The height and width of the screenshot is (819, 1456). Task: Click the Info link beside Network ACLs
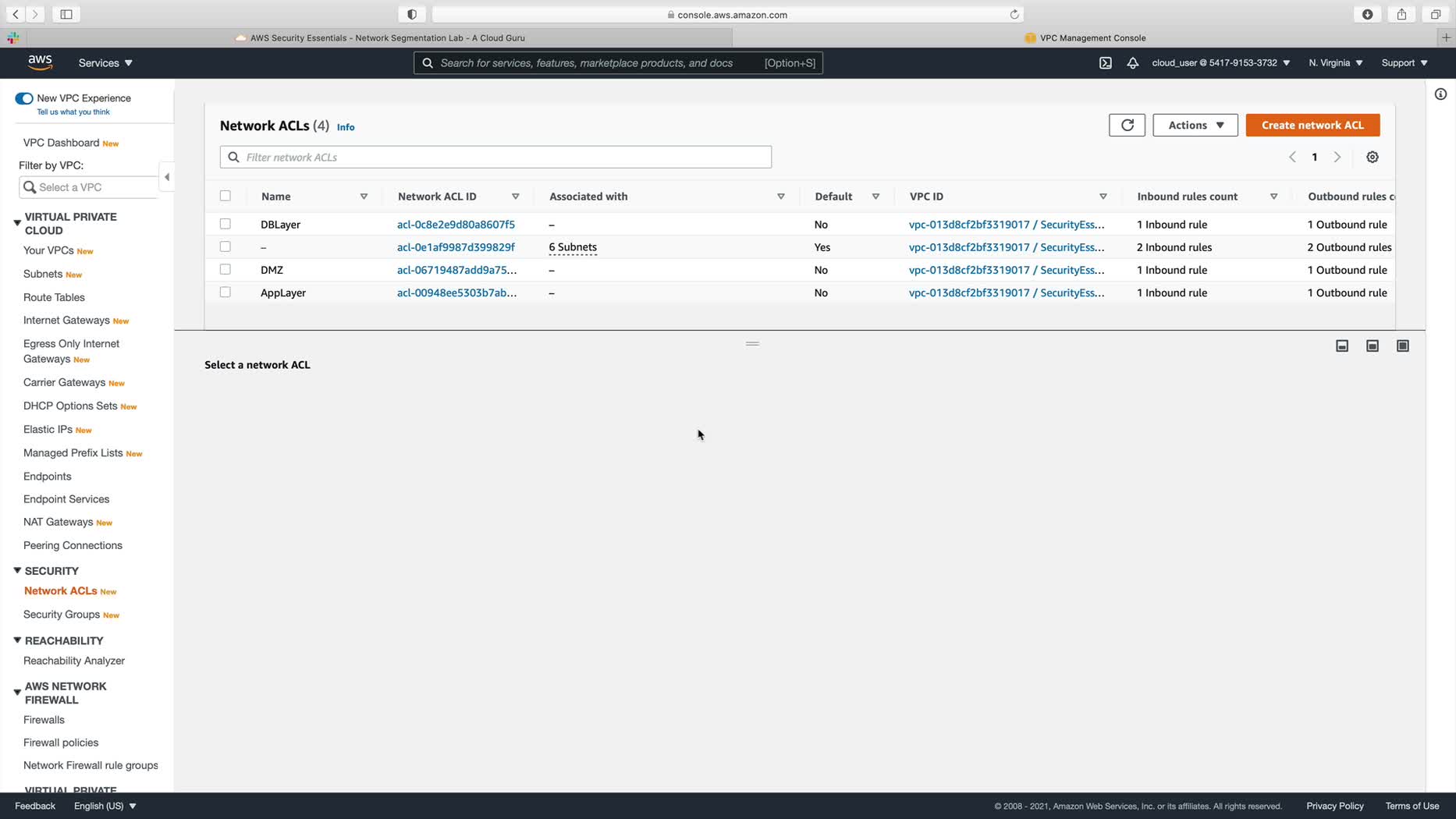pyautogui.click(x=346, y=127)
